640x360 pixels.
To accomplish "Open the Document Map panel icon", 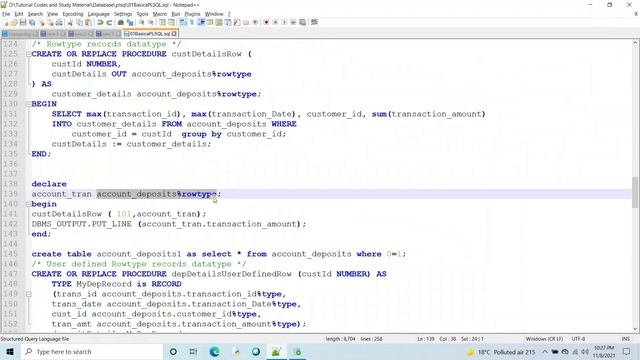I will 219,22.
